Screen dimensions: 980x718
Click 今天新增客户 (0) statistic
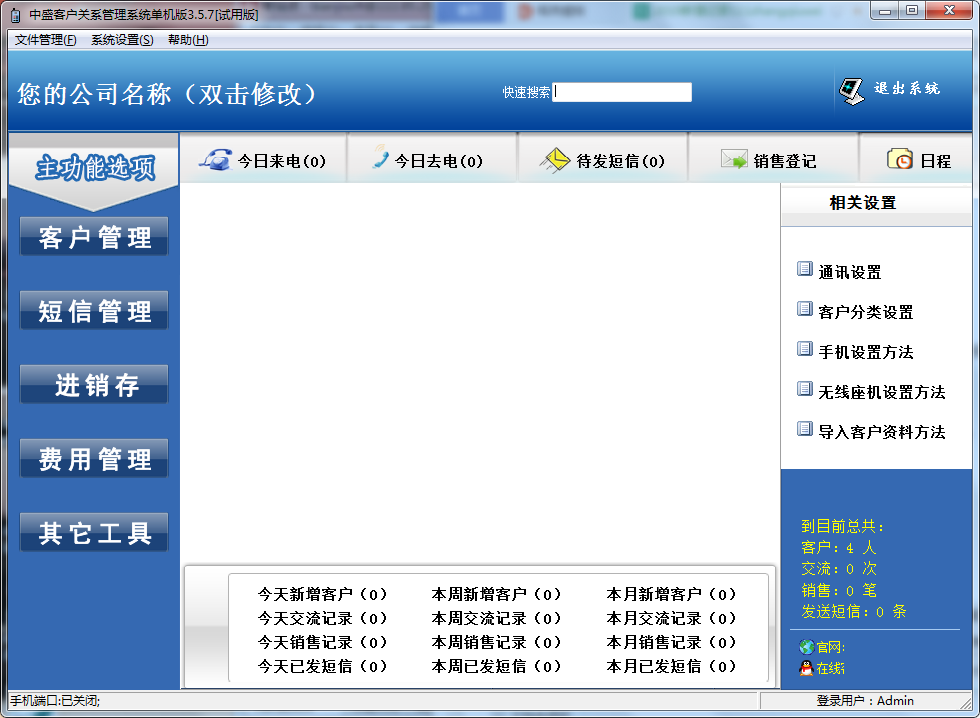tap(322, 594)
